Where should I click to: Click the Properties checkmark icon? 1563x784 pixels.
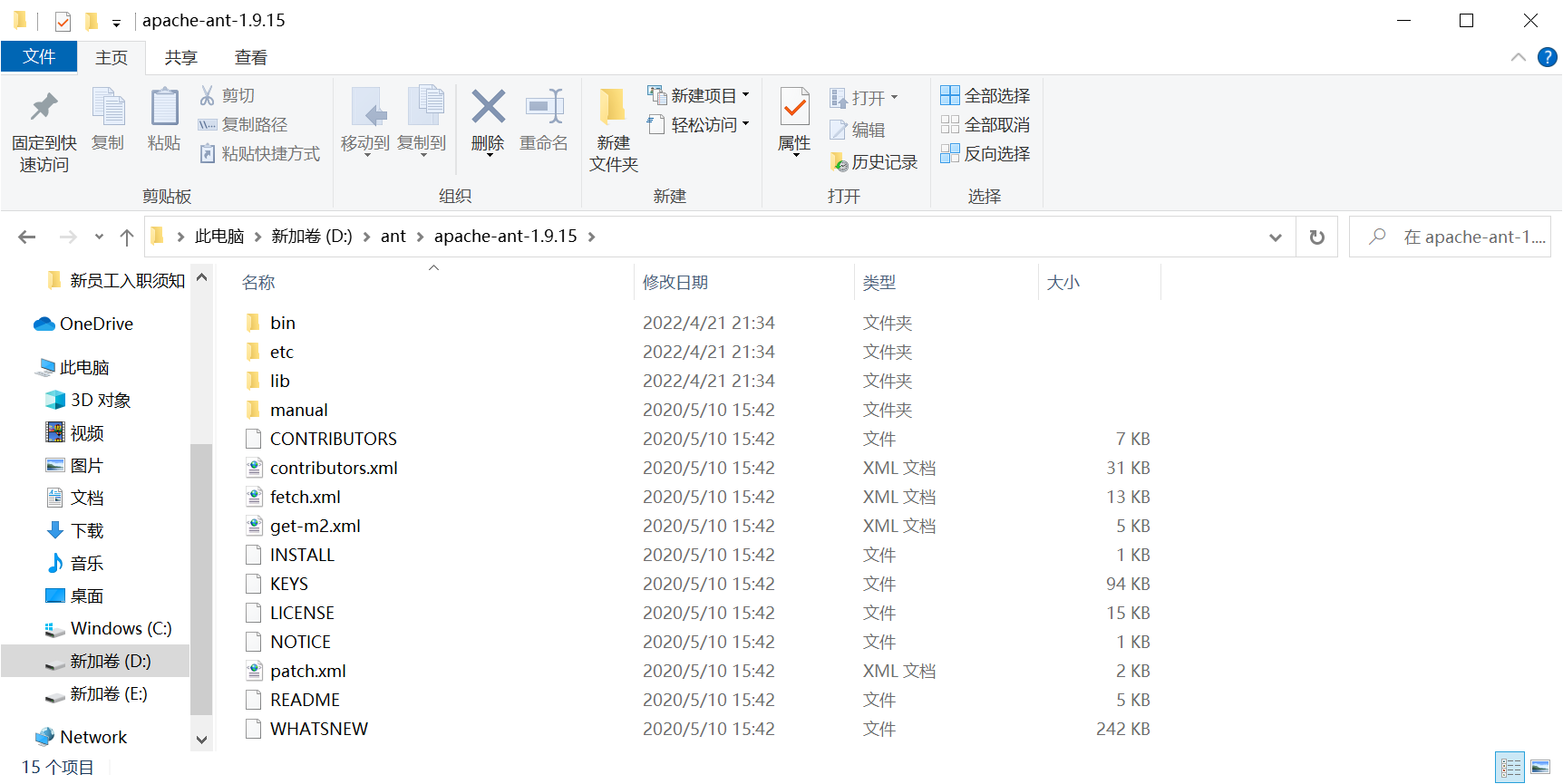click(x=795, y=107)
